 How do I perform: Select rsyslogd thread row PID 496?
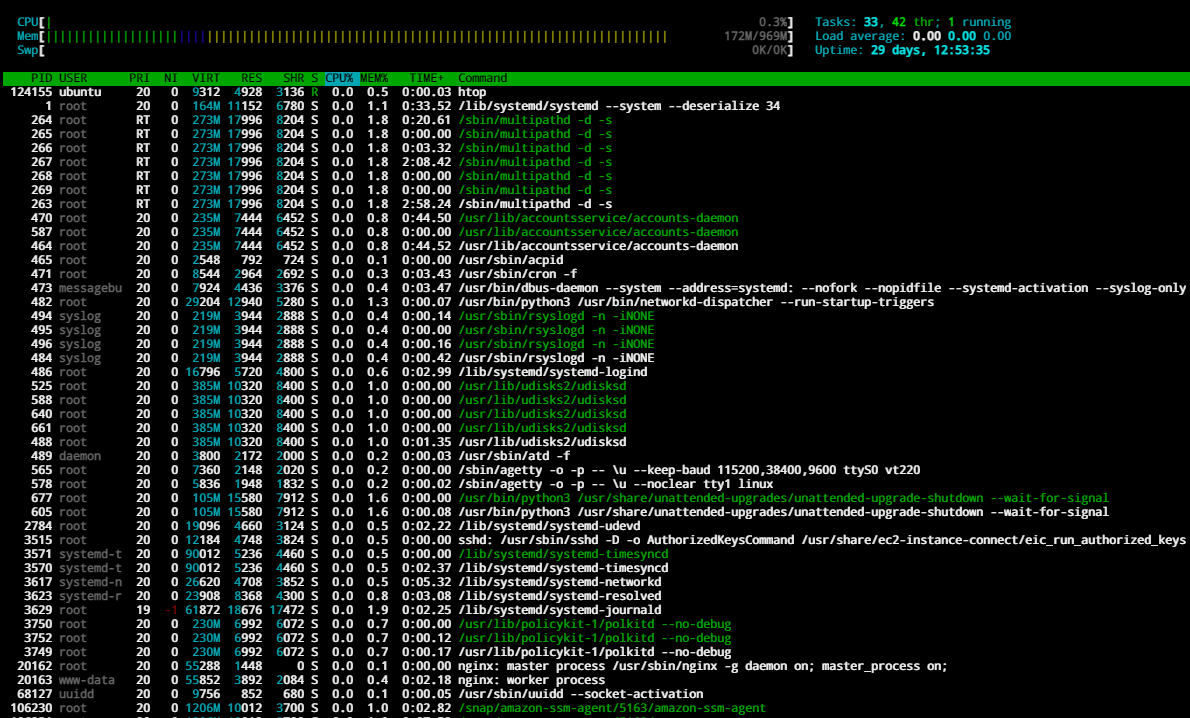[595, 344]
